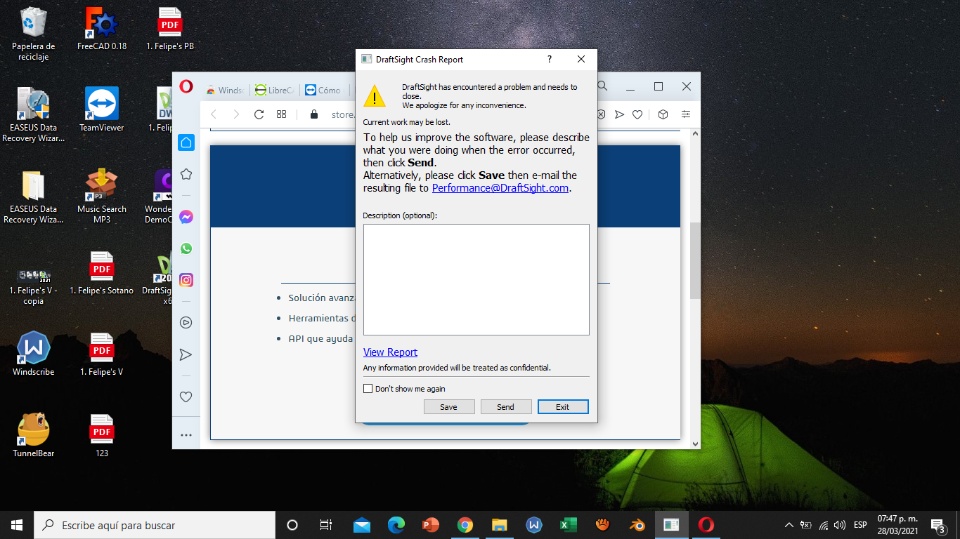The width and height of the screenshot is (960, 539).
Task: Open the heart icon in Opera sidebar
Action: [186, 397]
